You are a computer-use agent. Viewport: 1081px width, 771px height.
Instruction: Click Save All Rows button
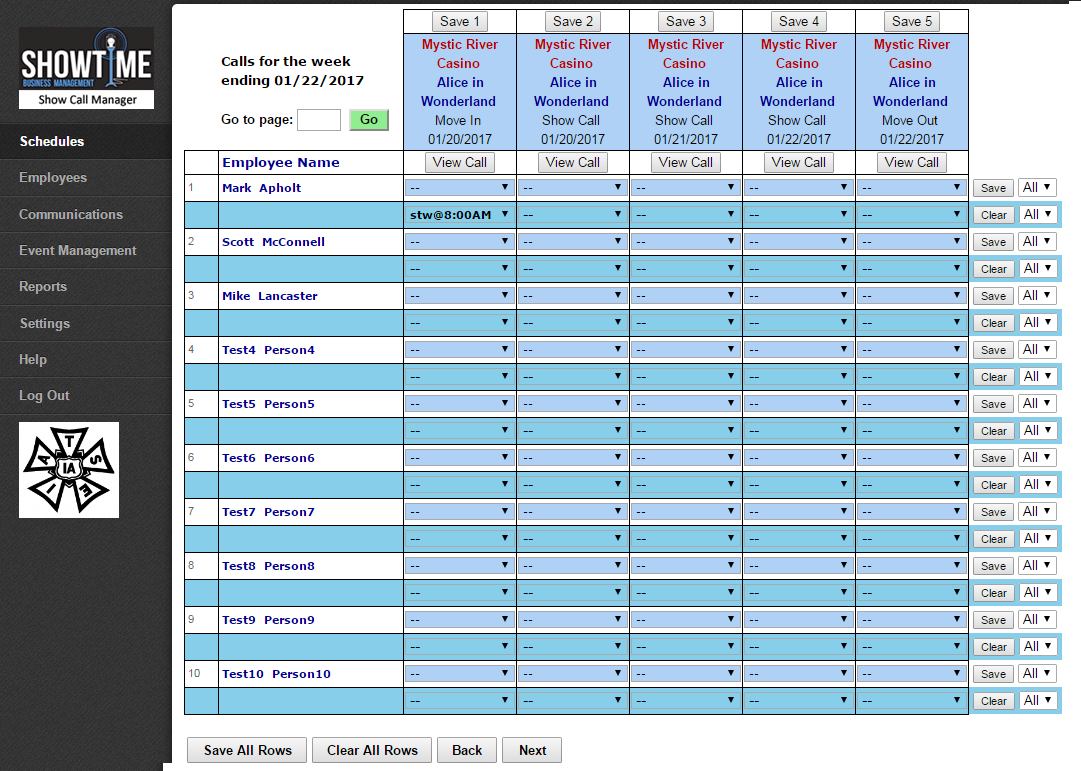pos(248,750)
